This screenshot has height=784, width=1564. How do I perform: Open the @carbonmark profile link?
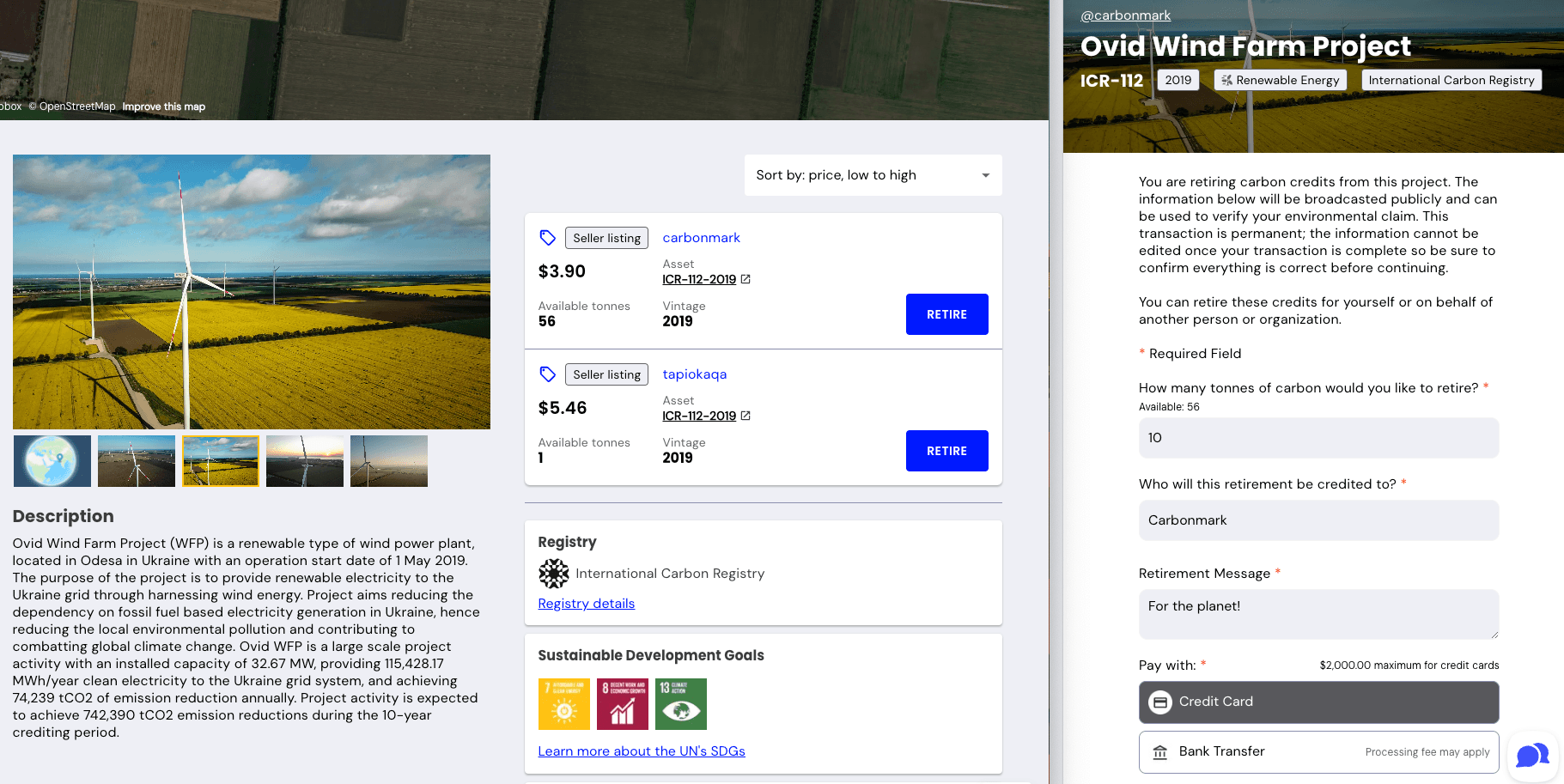pyautogui.click(x=1125, y=15)
